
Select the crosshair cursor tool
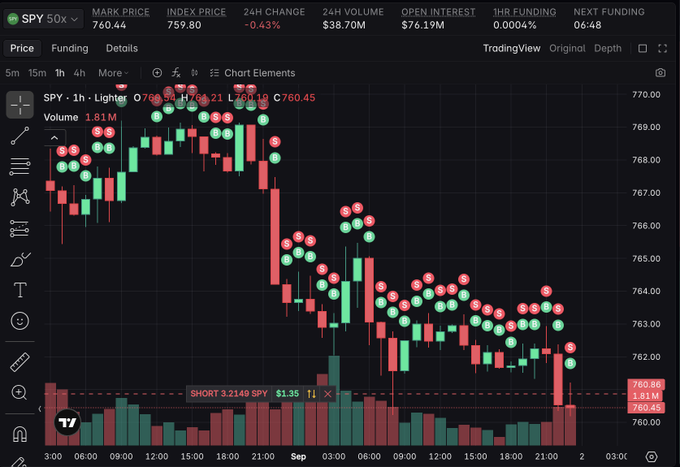point(20,105)
